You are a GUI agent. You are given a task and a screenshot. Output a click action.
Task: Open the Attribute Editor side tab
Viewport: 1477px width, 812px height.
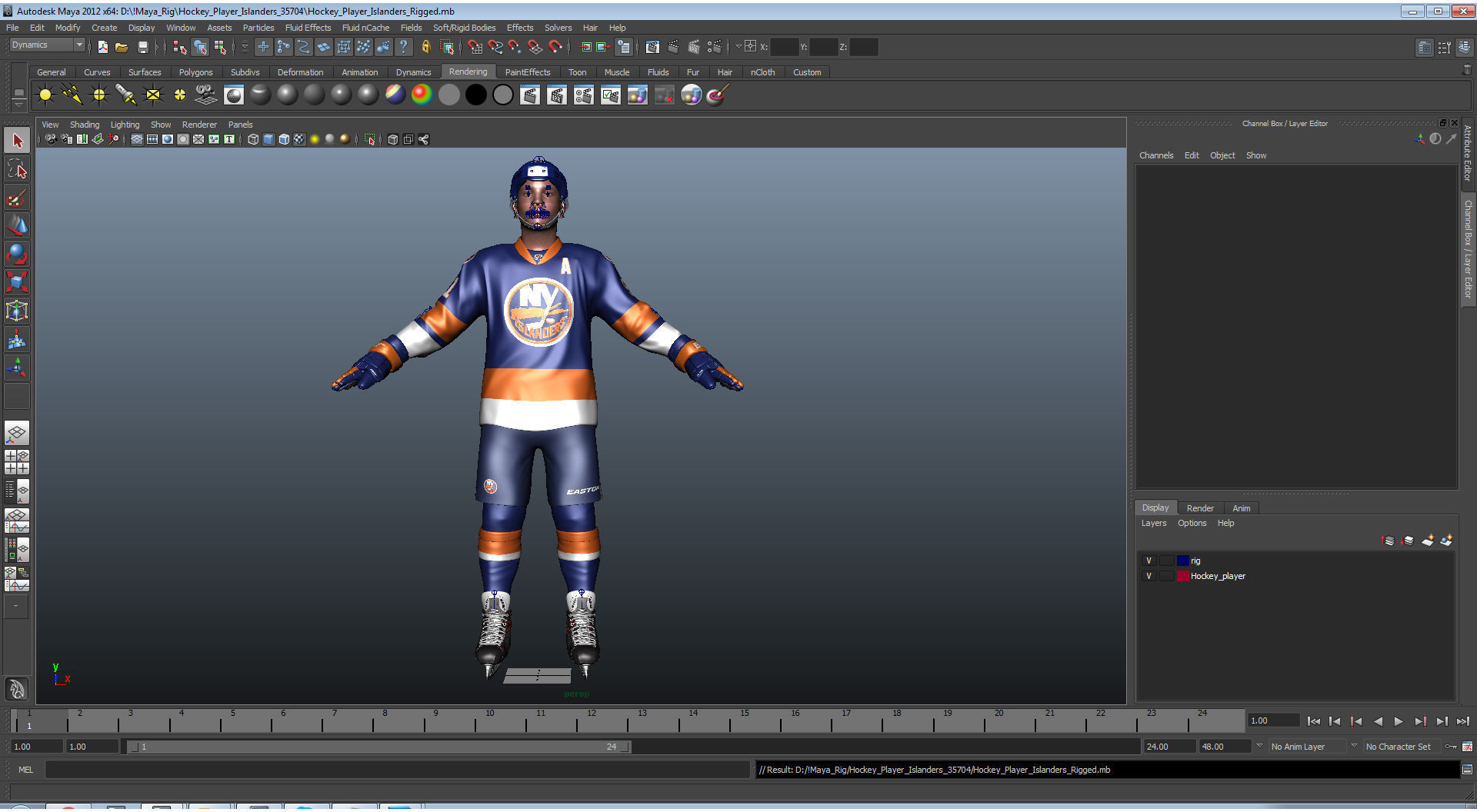1468,153
